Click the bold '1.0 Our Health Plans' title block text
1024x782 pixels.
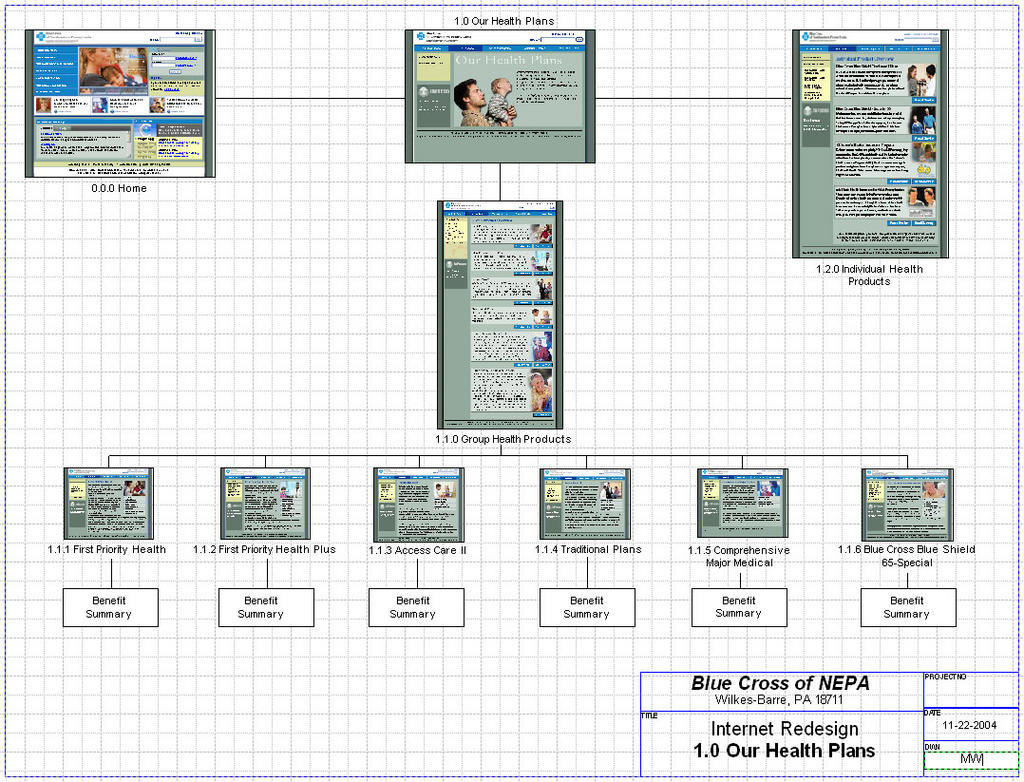click(784, 751)
